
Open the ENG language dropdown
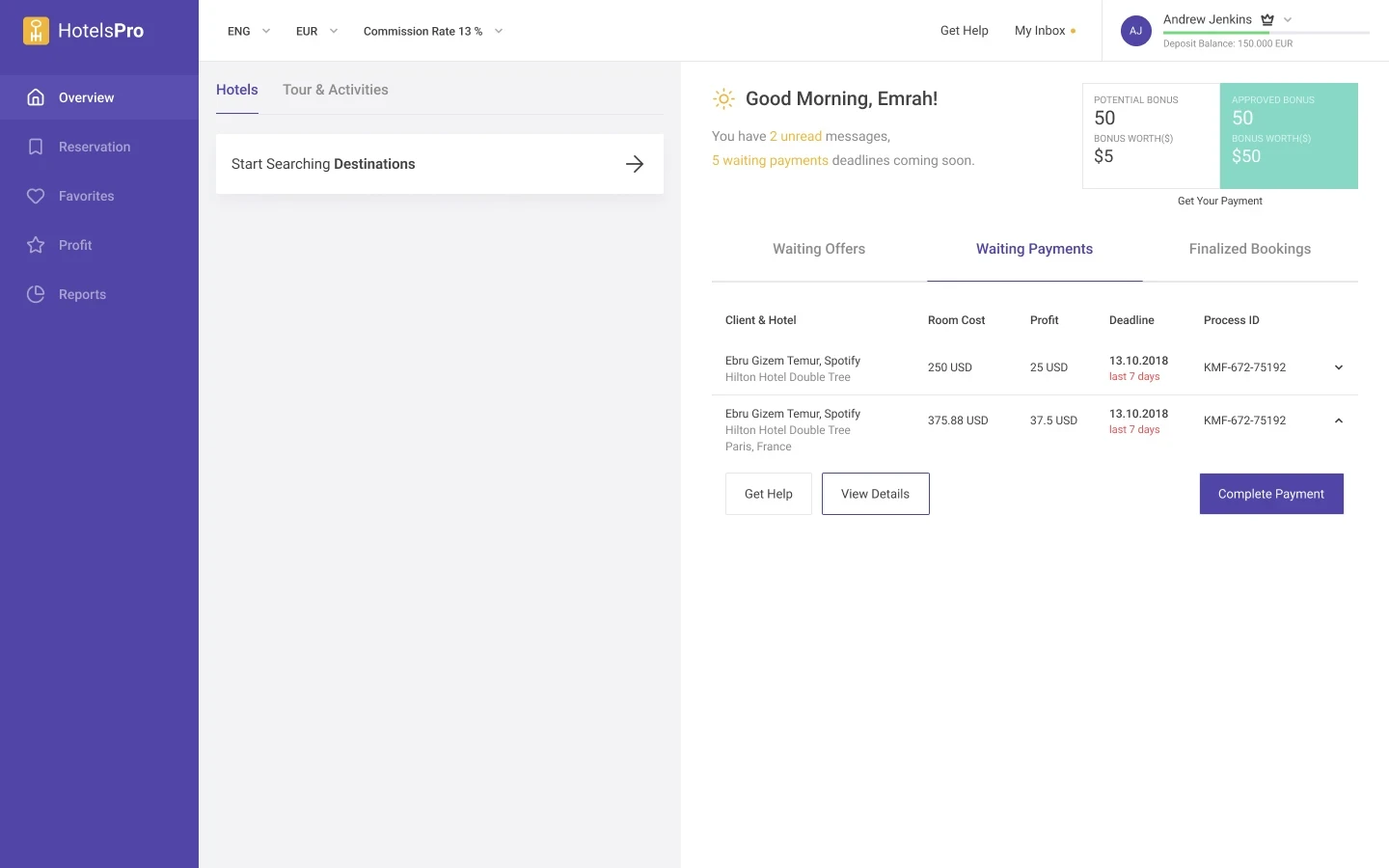249,31
